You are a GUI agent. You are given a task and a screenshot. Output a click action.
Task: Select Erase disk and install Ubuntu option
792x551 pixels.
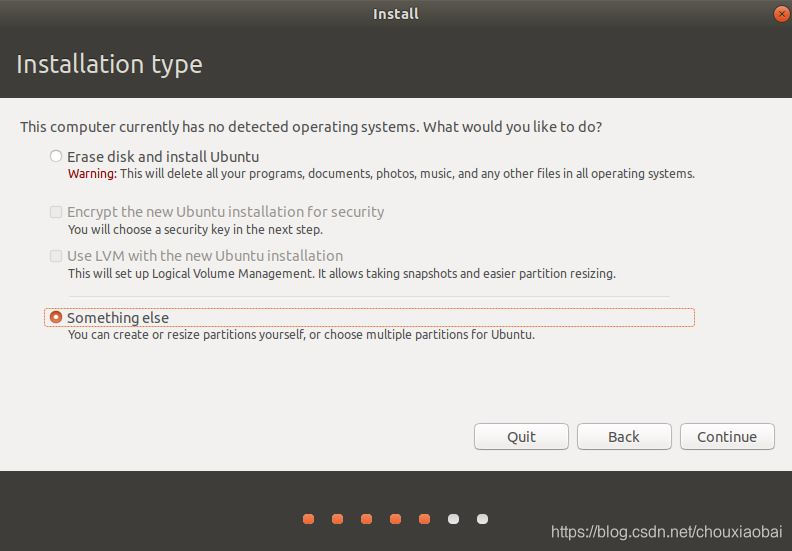tap(56, 156)
